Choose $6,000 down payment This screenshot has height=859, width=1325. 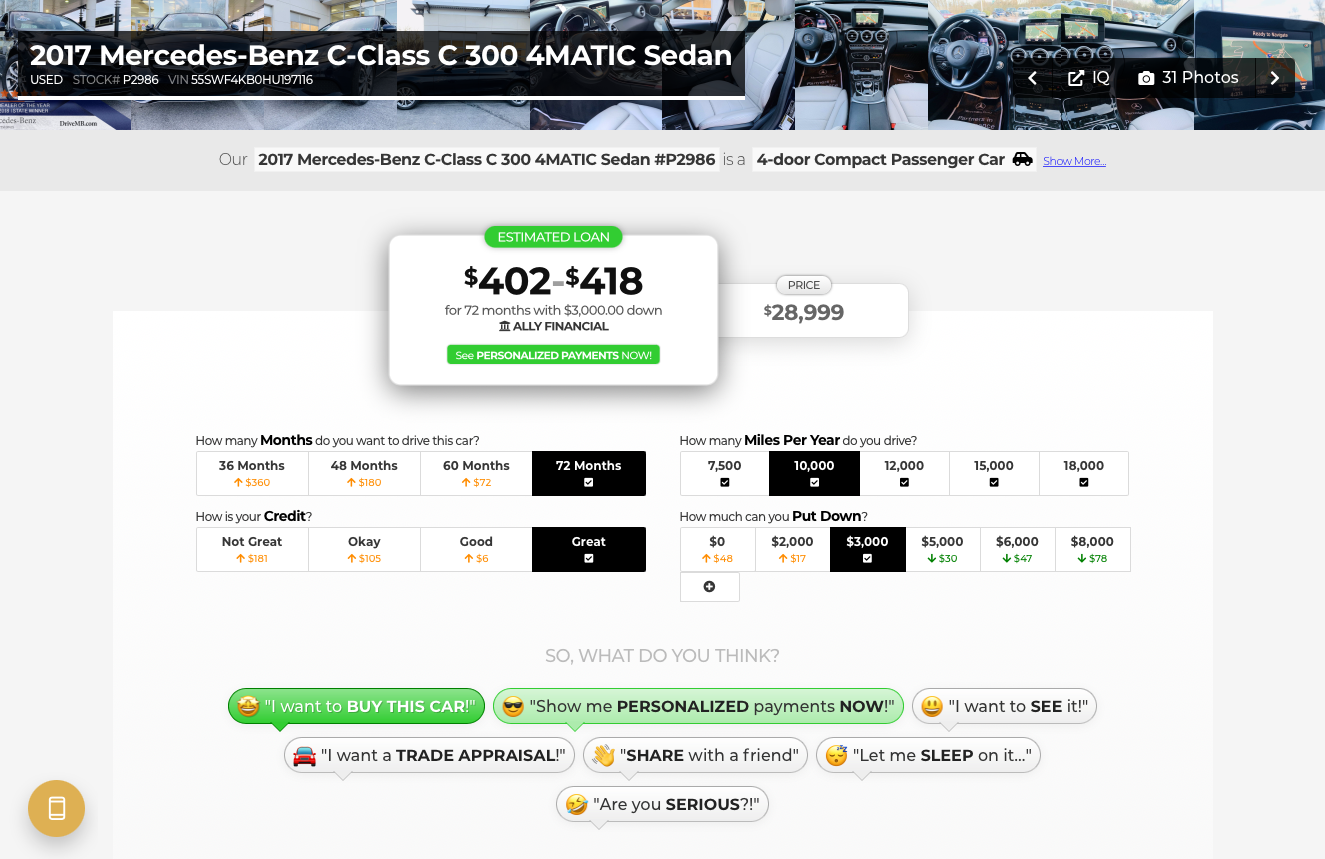pyautogui.click(x=1017, y=549)
